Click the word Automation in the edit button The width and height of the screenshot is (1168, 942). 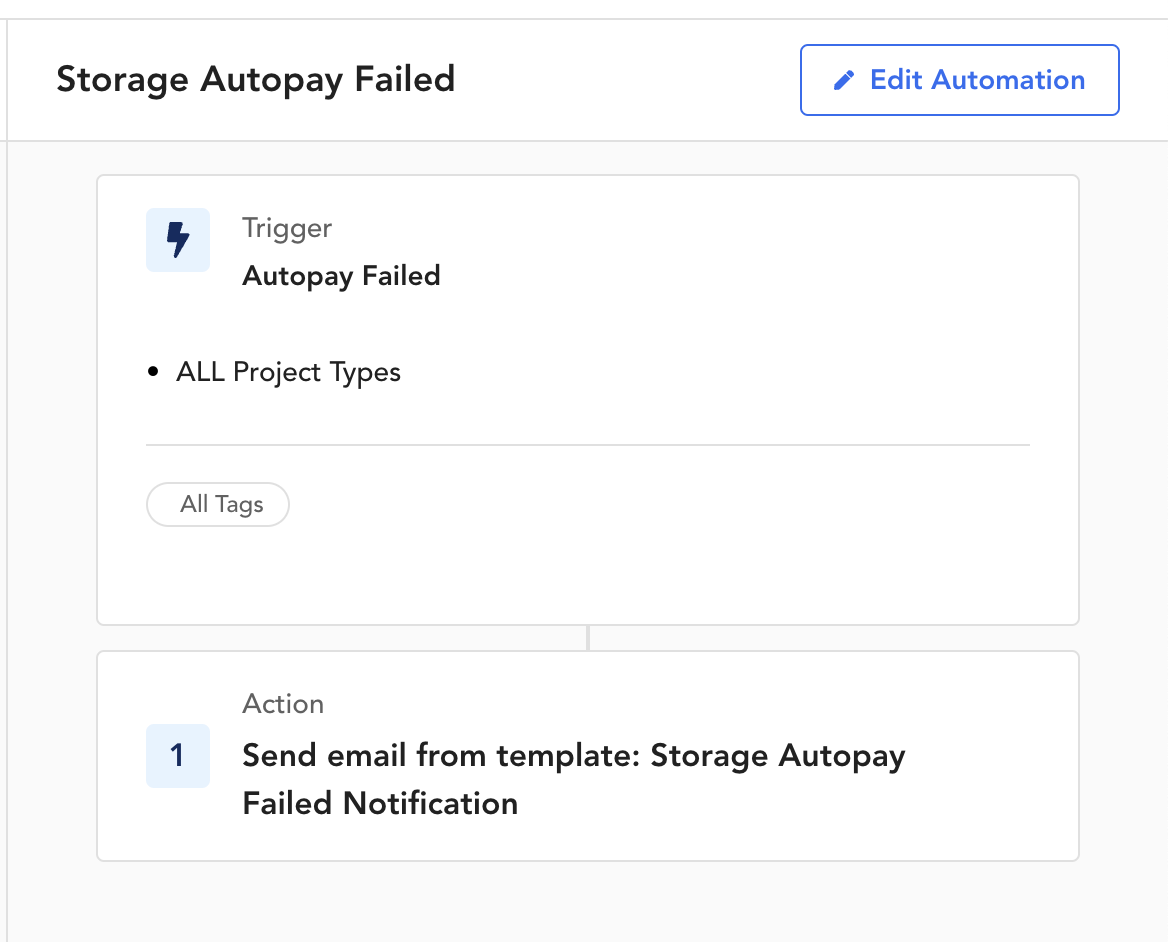point(1008,80)
